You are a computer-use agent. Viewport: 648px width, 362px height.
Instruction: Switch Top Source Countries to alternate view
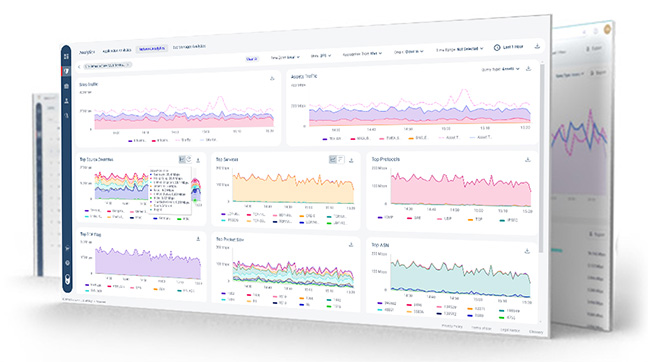click(188, 159)
